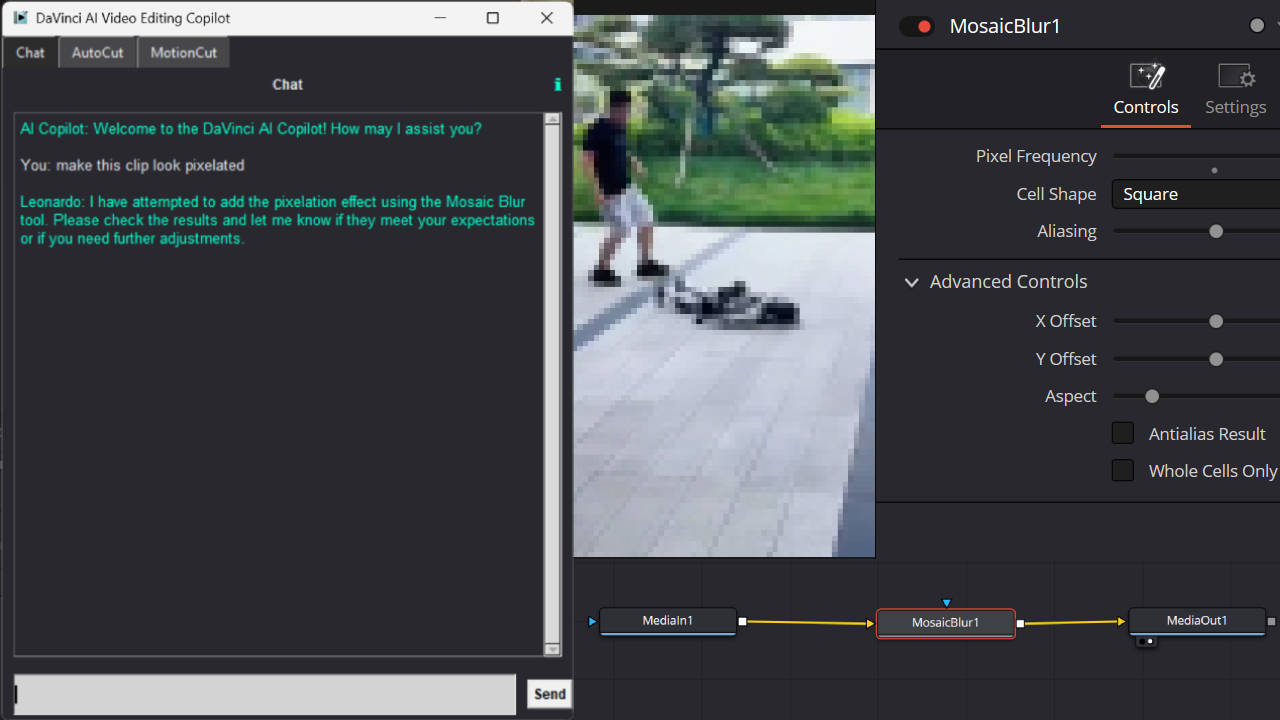Switch to the AutoCut tab
Screen dimensions: 1280x720
(x=98, y=53)
